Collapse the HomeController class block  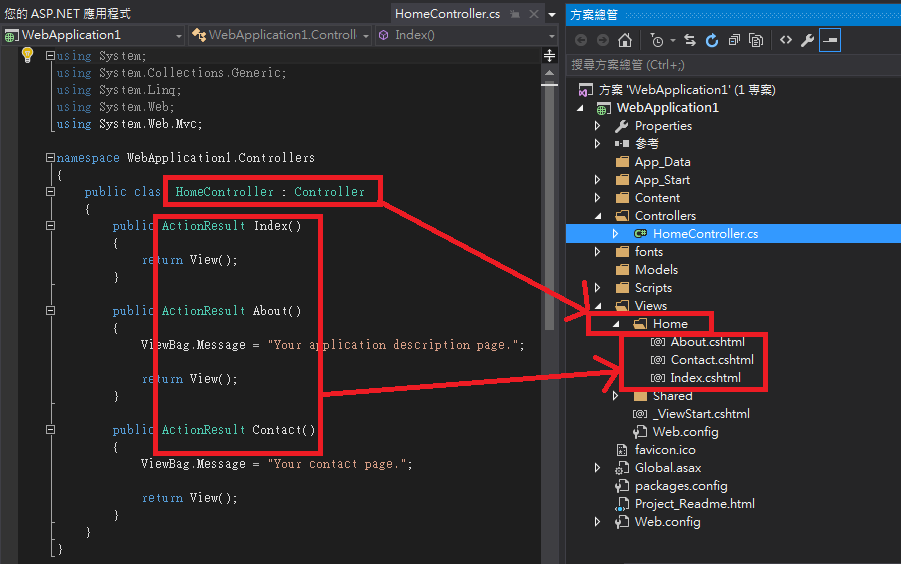51,191
